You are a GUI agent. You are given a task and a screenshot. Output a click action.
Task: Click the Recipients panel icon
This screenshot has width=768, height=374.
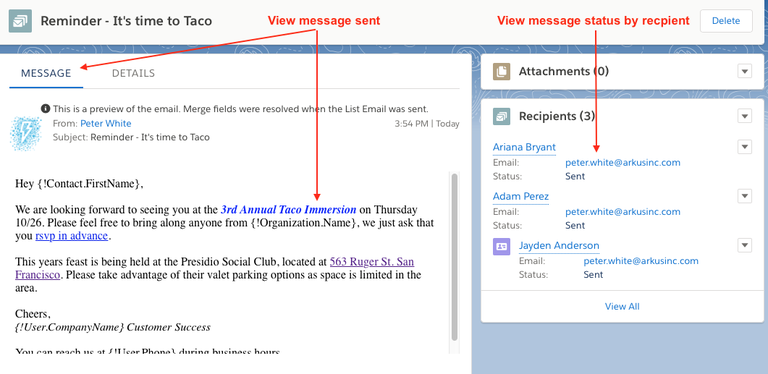pyautogui.click(x=501, y=117)
